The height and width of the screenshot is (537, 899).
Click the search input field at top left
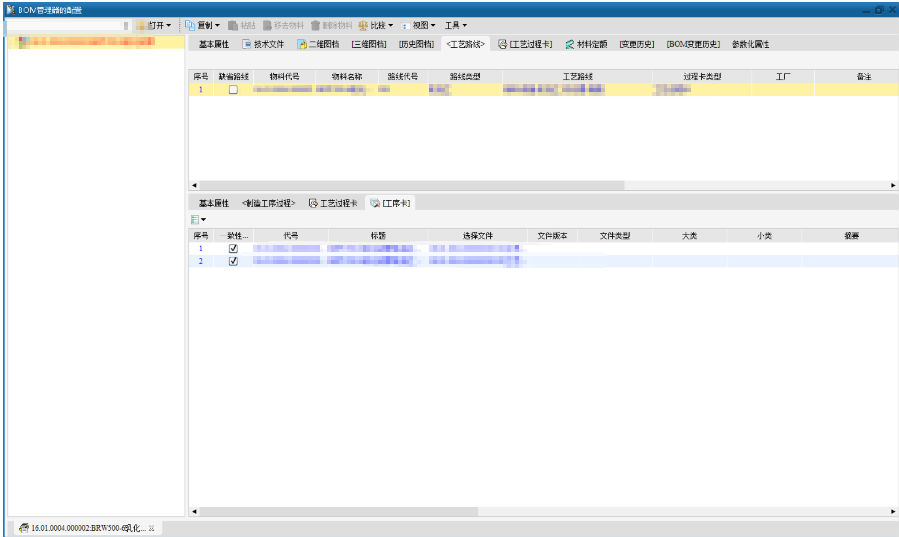pos(65,25)
